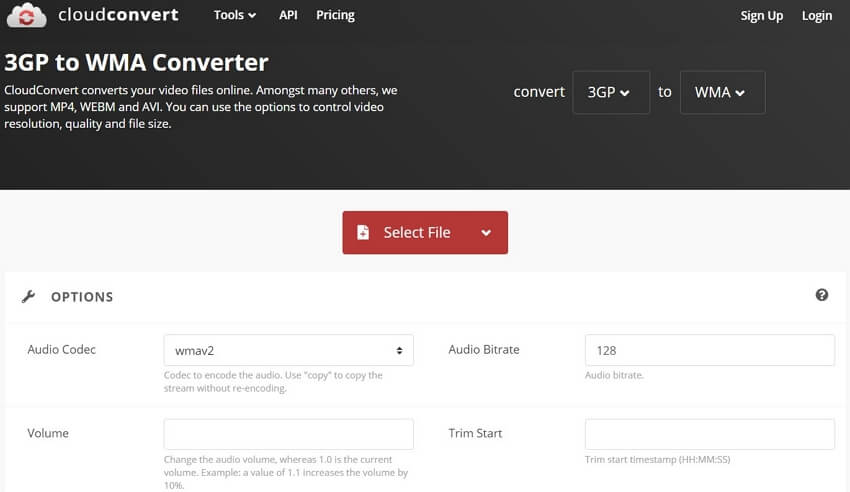Click the Trim Start input field
This screenshot has height=492, width=850.
coord(710,434)
